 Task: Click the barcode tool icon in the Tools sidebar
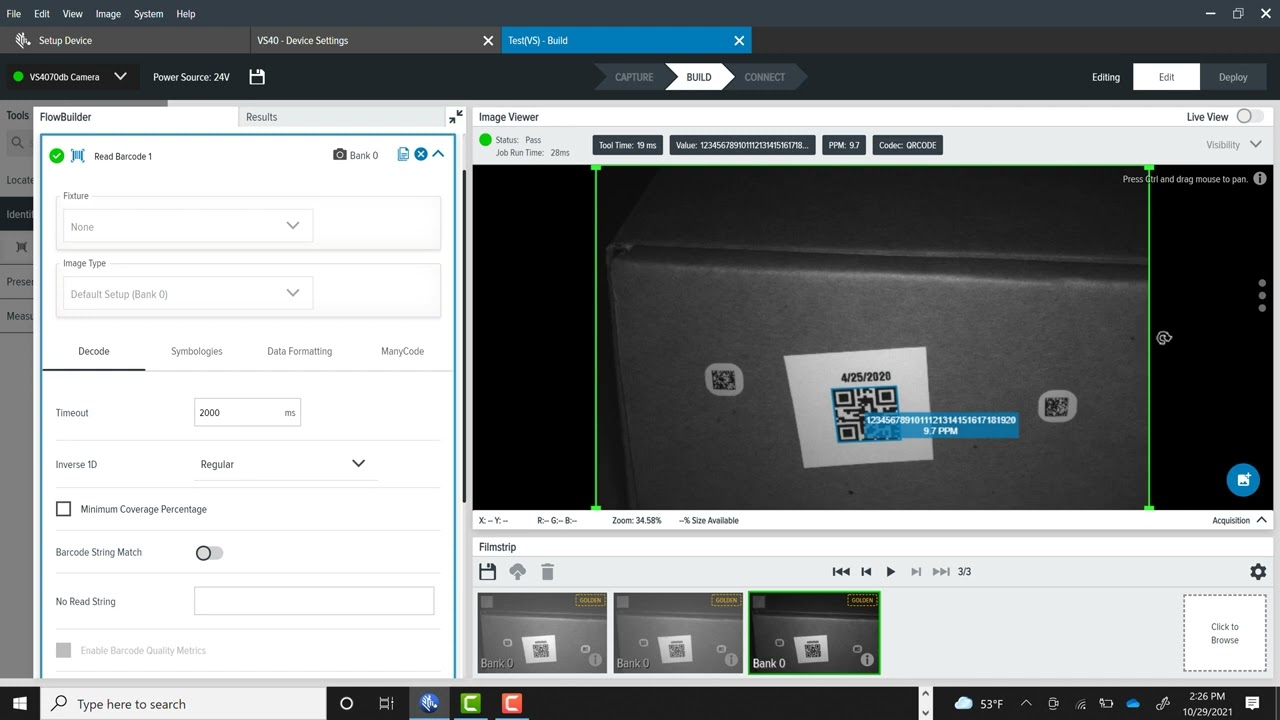(x=22, y=247)
